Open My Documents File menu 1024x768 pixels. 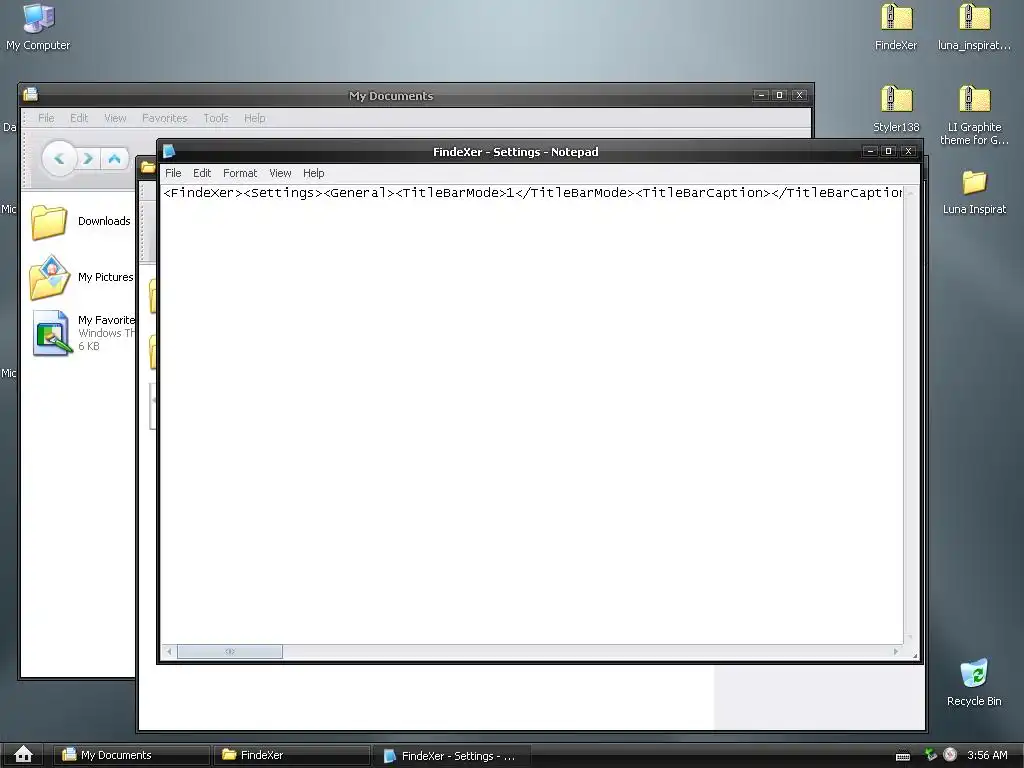coord(46,118)
